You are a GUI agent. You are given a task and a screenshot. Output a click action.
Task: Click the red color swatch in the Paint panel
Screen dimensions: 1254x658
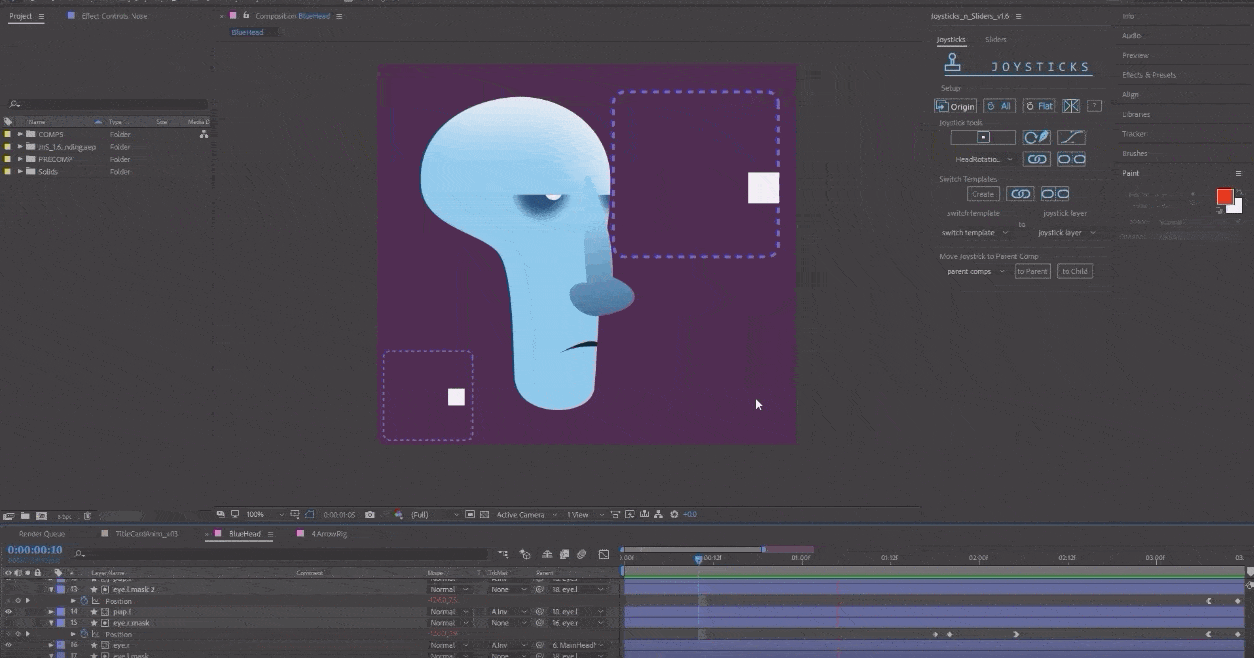[x=1224, y=197]
